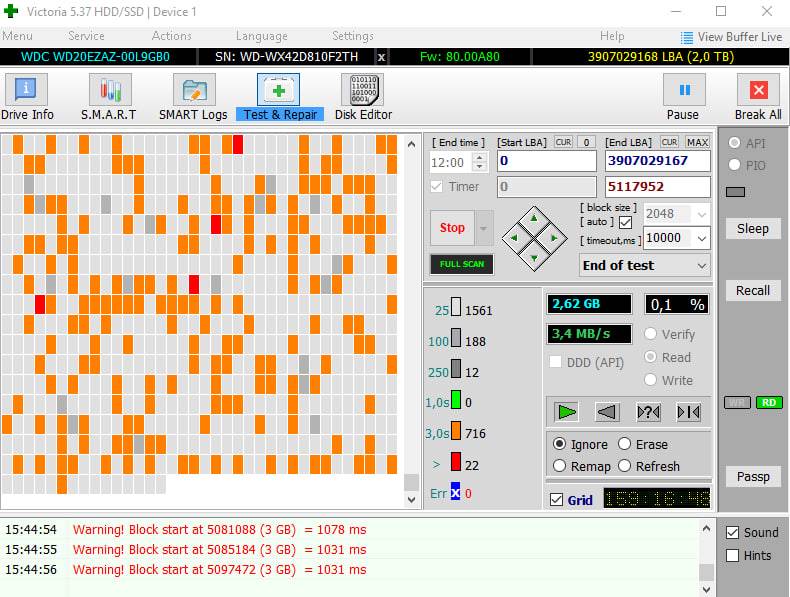Toggle the Sound checkbox

(732, 533)
